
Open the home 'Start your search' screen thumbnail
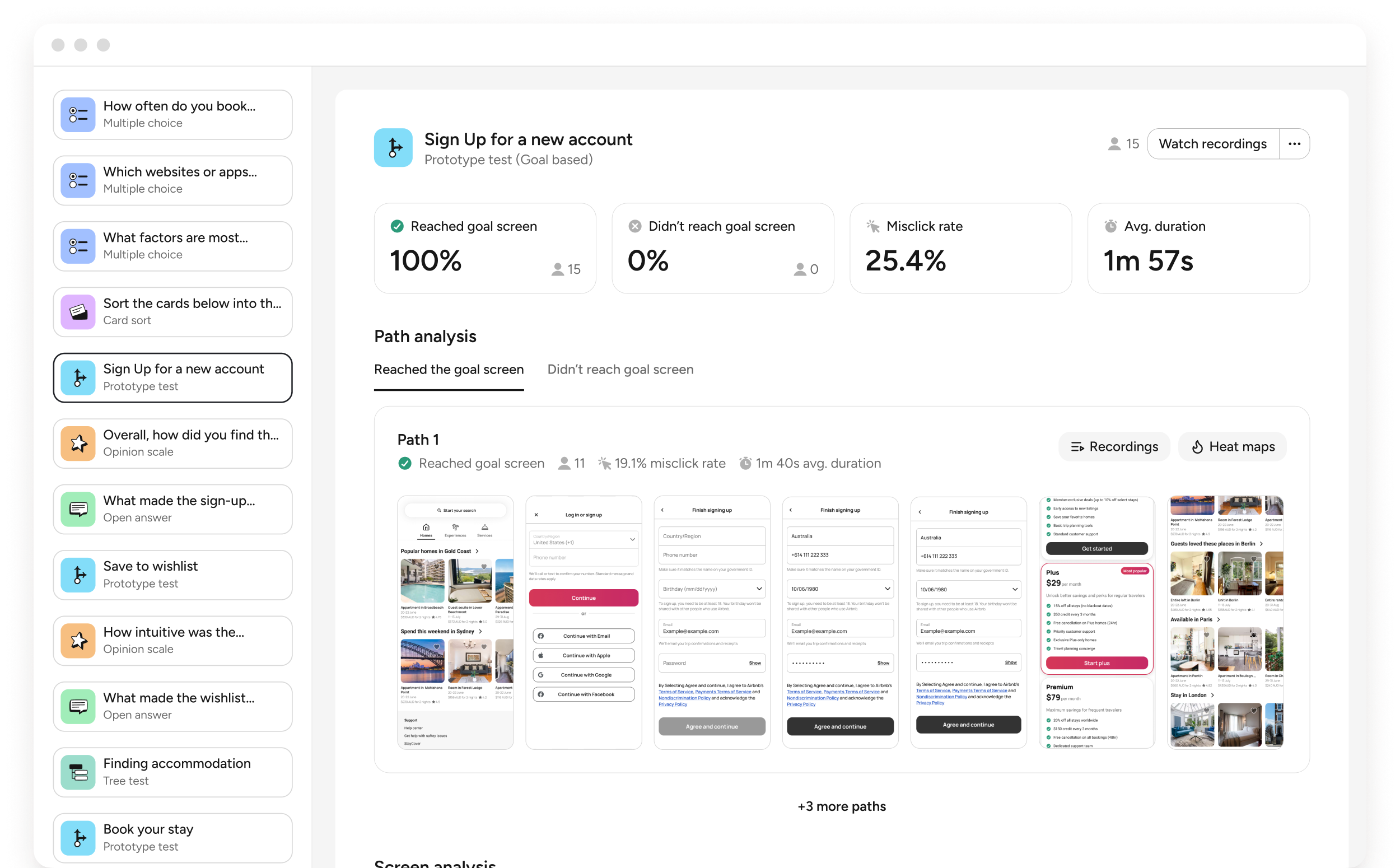tap(455, 622)
